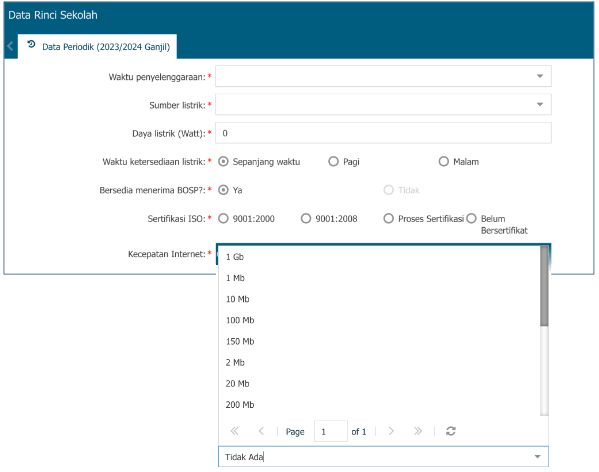This screenshot has width=599, height=472.
Task: Go to last page in dropdown pager
Action: point(418,431)
